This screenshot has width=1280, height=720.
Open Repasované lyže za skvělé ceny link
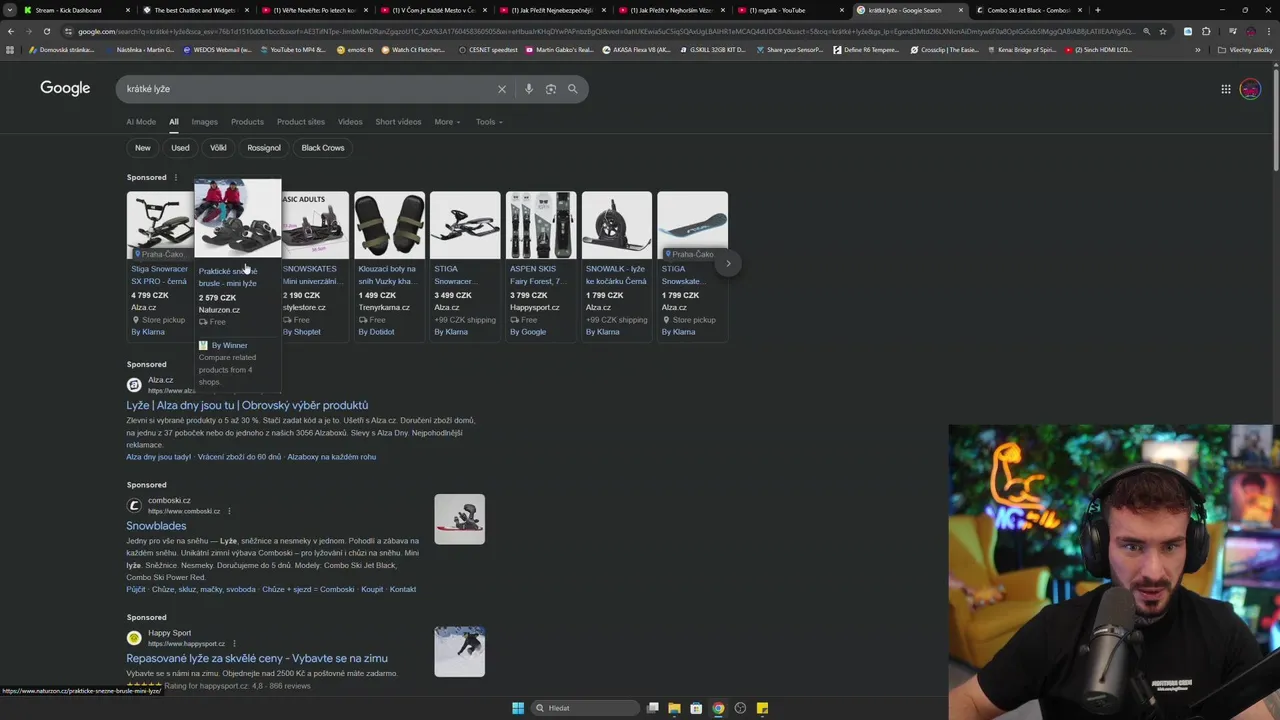257,658
